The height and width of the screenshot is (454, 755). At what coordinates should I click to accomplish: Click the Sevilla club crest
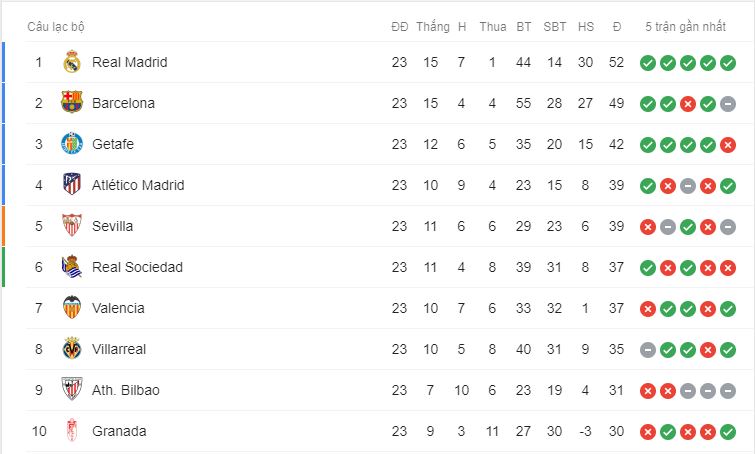pyautogui.click(x=72, y=225)
